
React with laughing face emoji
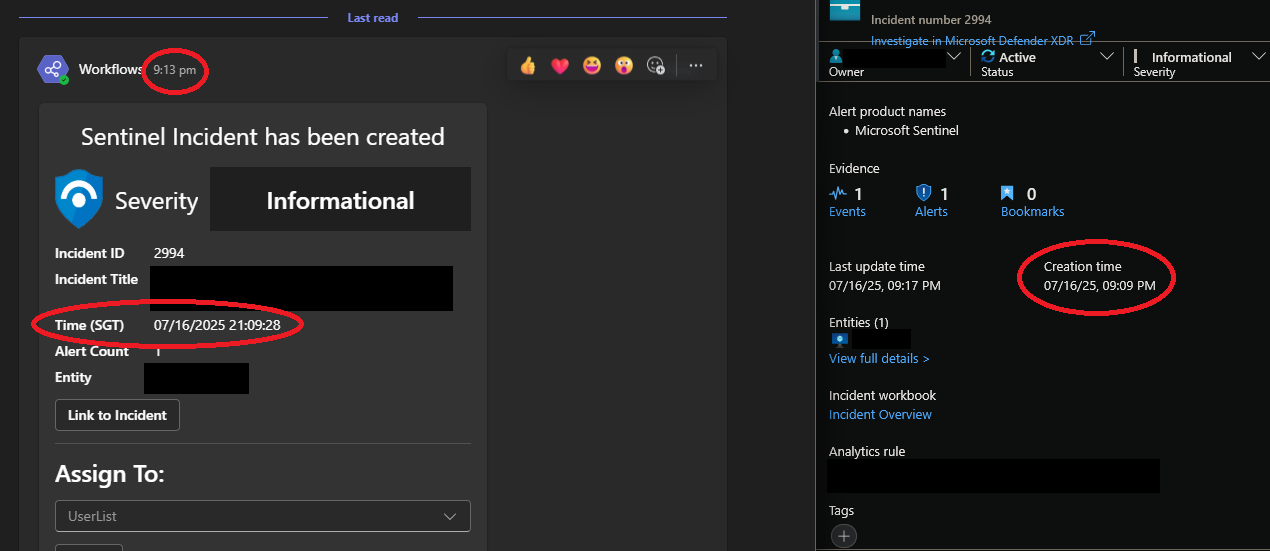(x=592, y=66)
